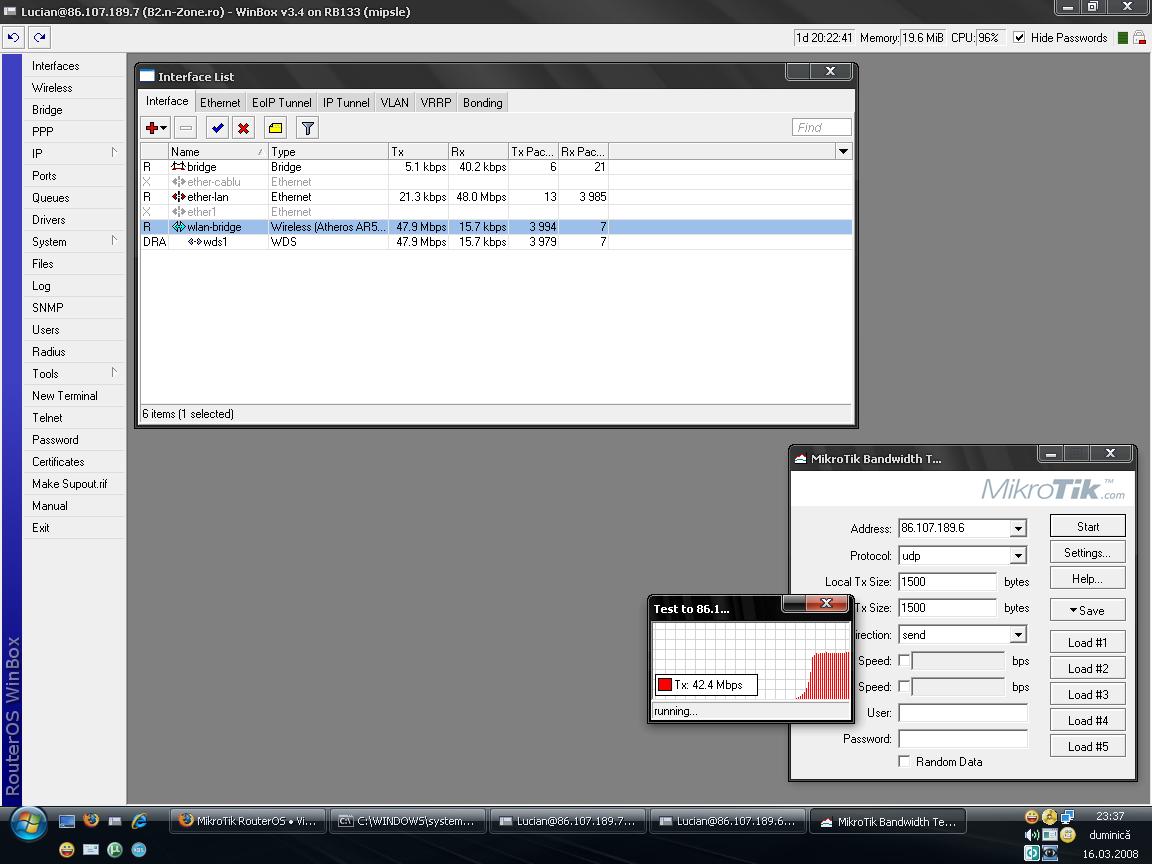
Task: Open the Save dropdown button
Action: pyautogui.click(x=1087, y=611)
